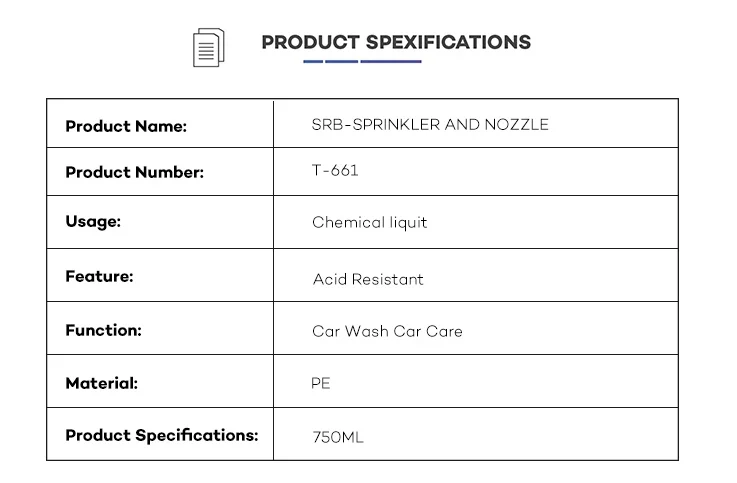Click the Product Number label
Image resolution: width=737 pixels, height=483 pixels.
(x=134, y=172)
